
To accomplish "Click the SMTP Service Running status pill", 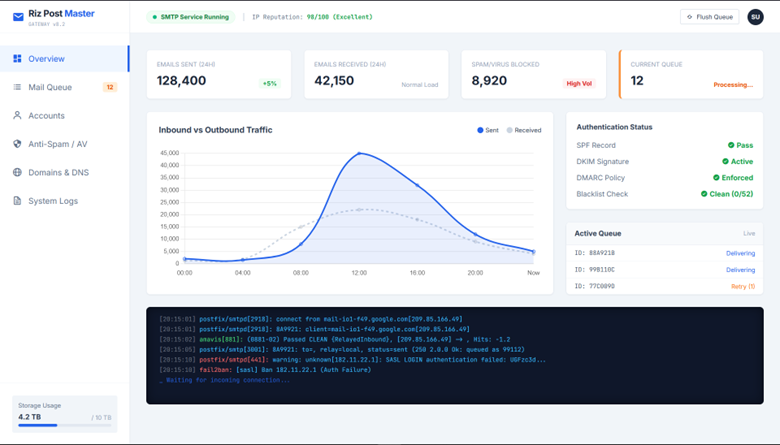I will pyautogui.click(x=190, y=17).
